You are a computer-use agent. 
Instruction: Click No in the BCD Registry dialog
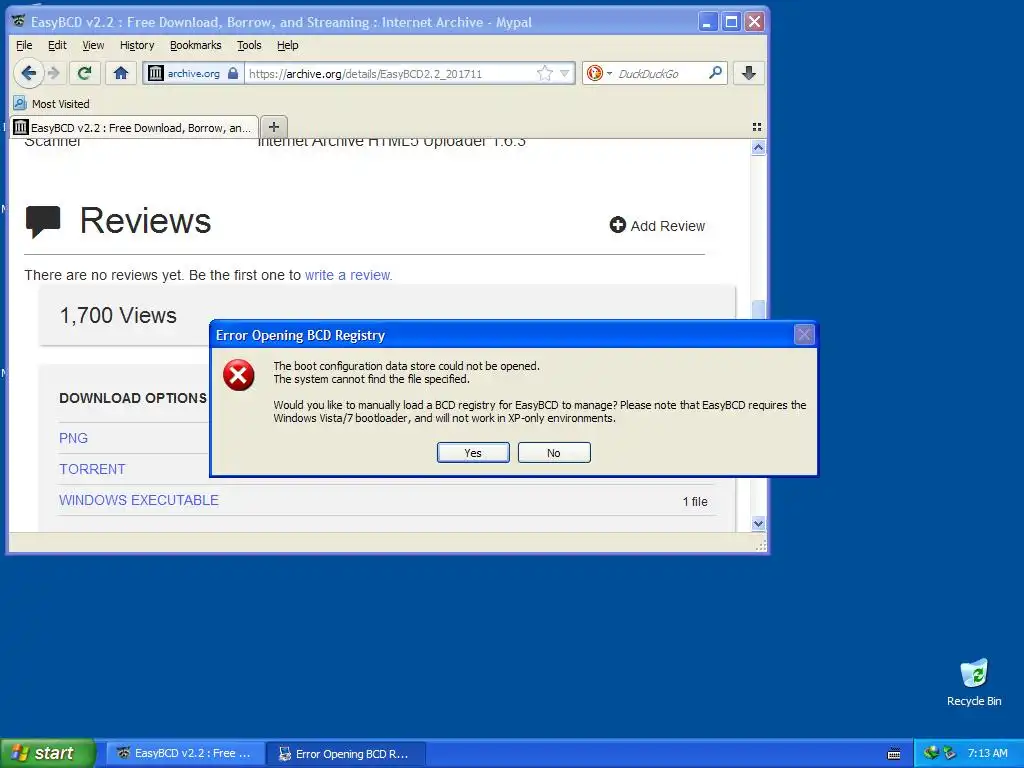[554, 453]
